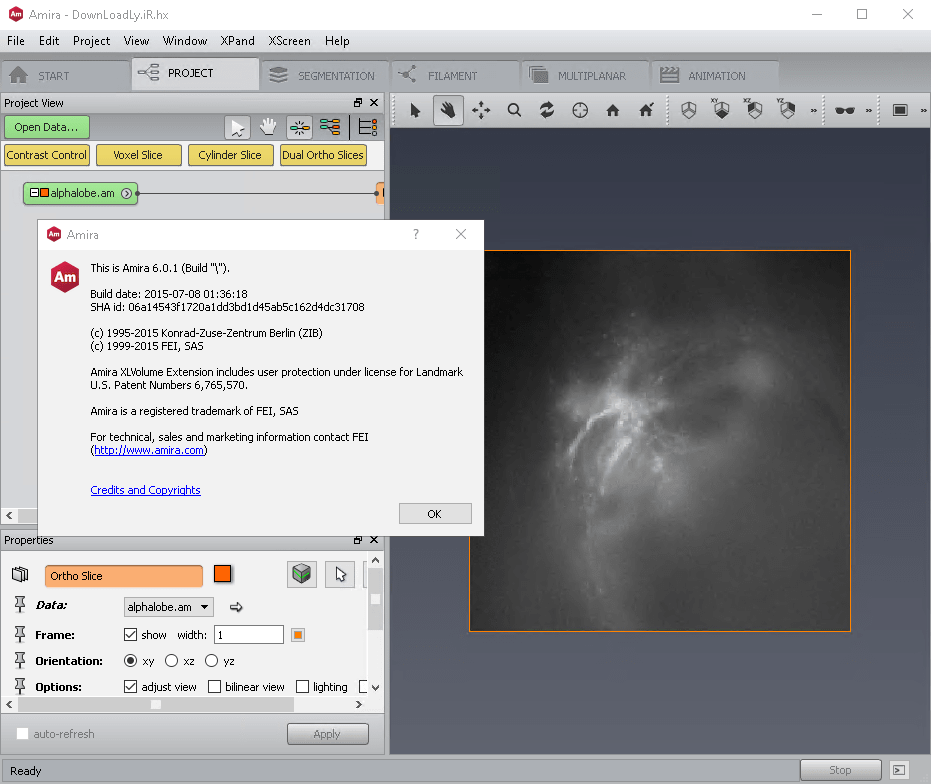Image resolution: width=931 pixels, height=784 pixels.
Task: Switch to XY plane view cube
Action: click(x=721, y=110)
